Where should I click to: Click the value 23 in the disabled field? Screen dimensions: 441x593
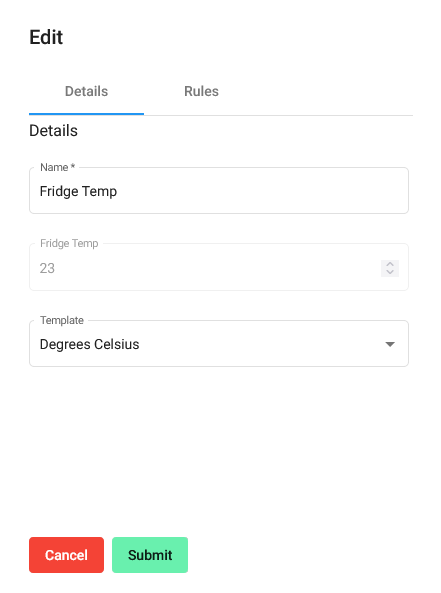pos(47,269)
